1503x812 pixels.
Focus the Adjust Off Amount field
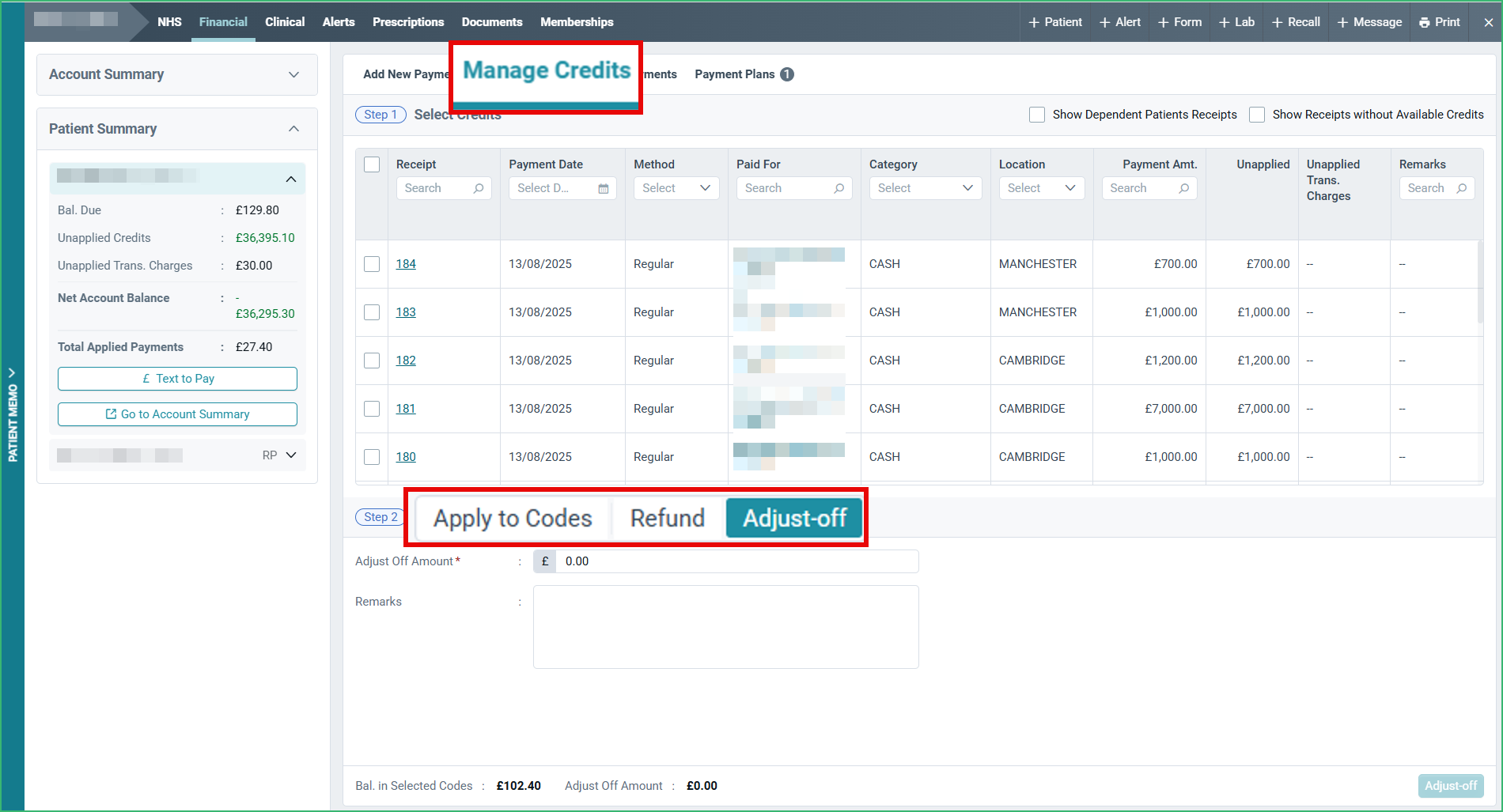pyautogui.click(x=736, y=561)
